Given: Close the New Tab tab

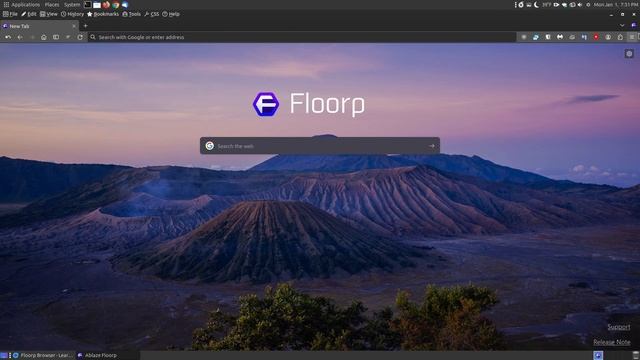Looking at the screenshot, I should tap(74, 26).
